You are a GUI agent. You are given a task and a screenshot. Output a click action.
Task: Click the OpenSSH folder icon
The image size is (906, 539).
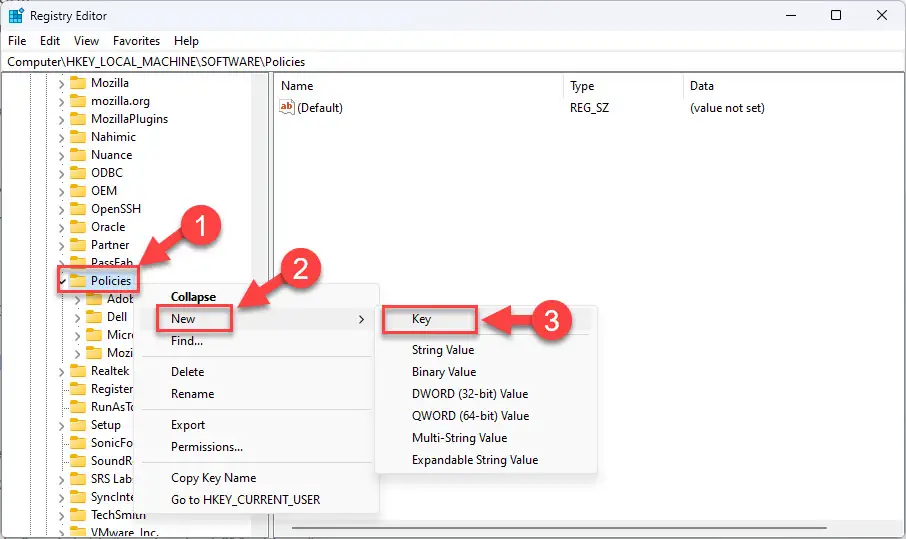pyautogui.click(x=77, y=209)
